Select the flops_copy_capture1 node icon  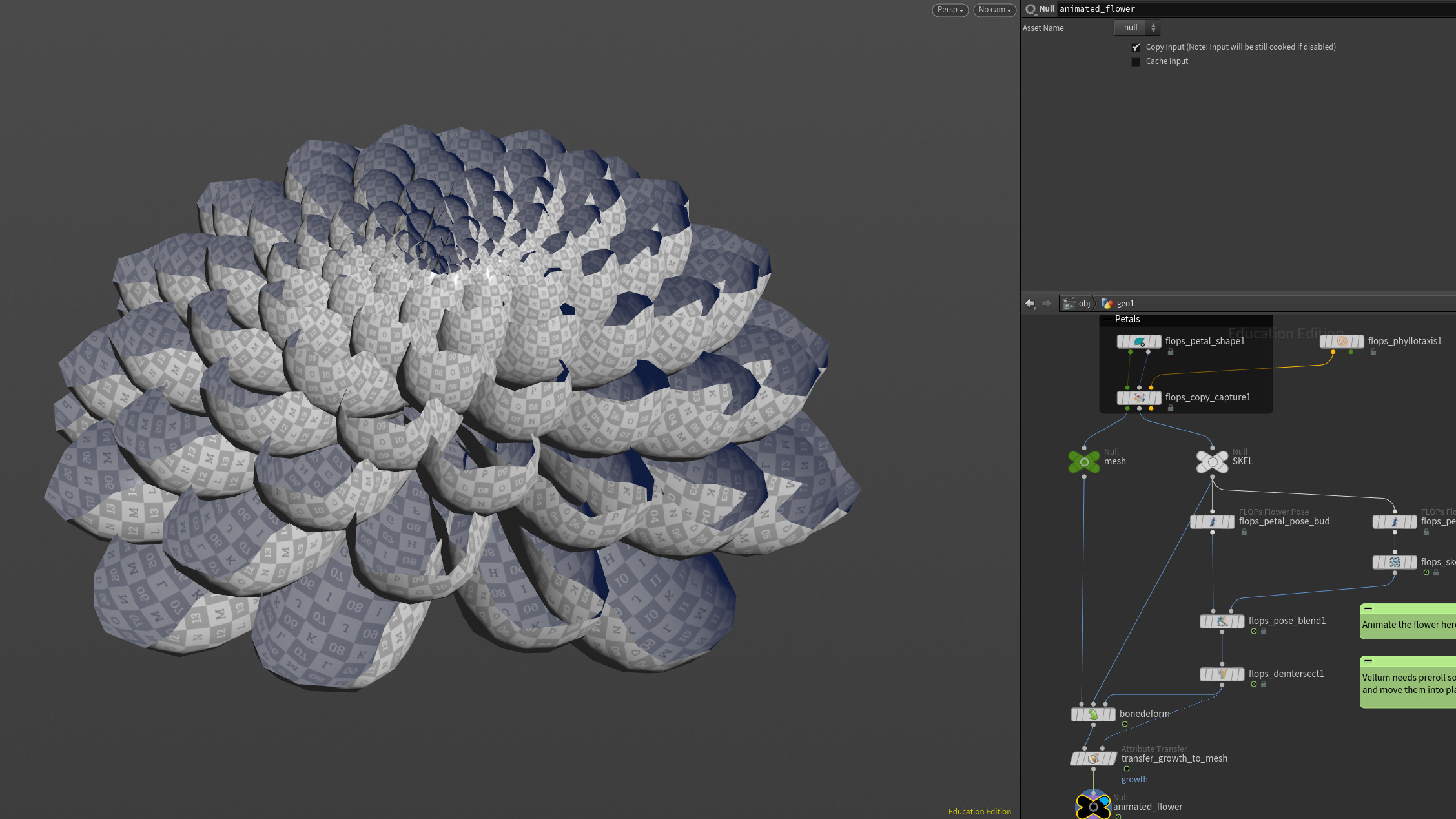coord(1139,398)
